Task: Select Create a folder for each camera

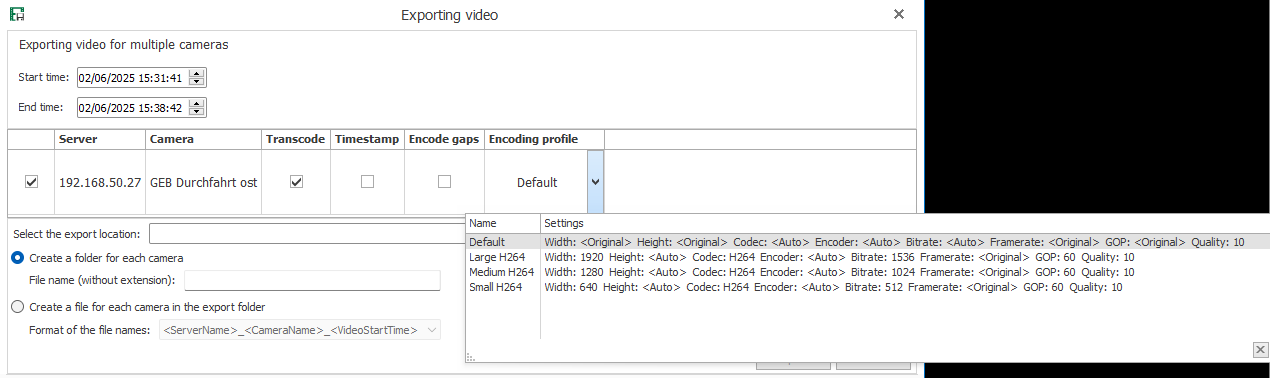Action: tap(17, 258)
